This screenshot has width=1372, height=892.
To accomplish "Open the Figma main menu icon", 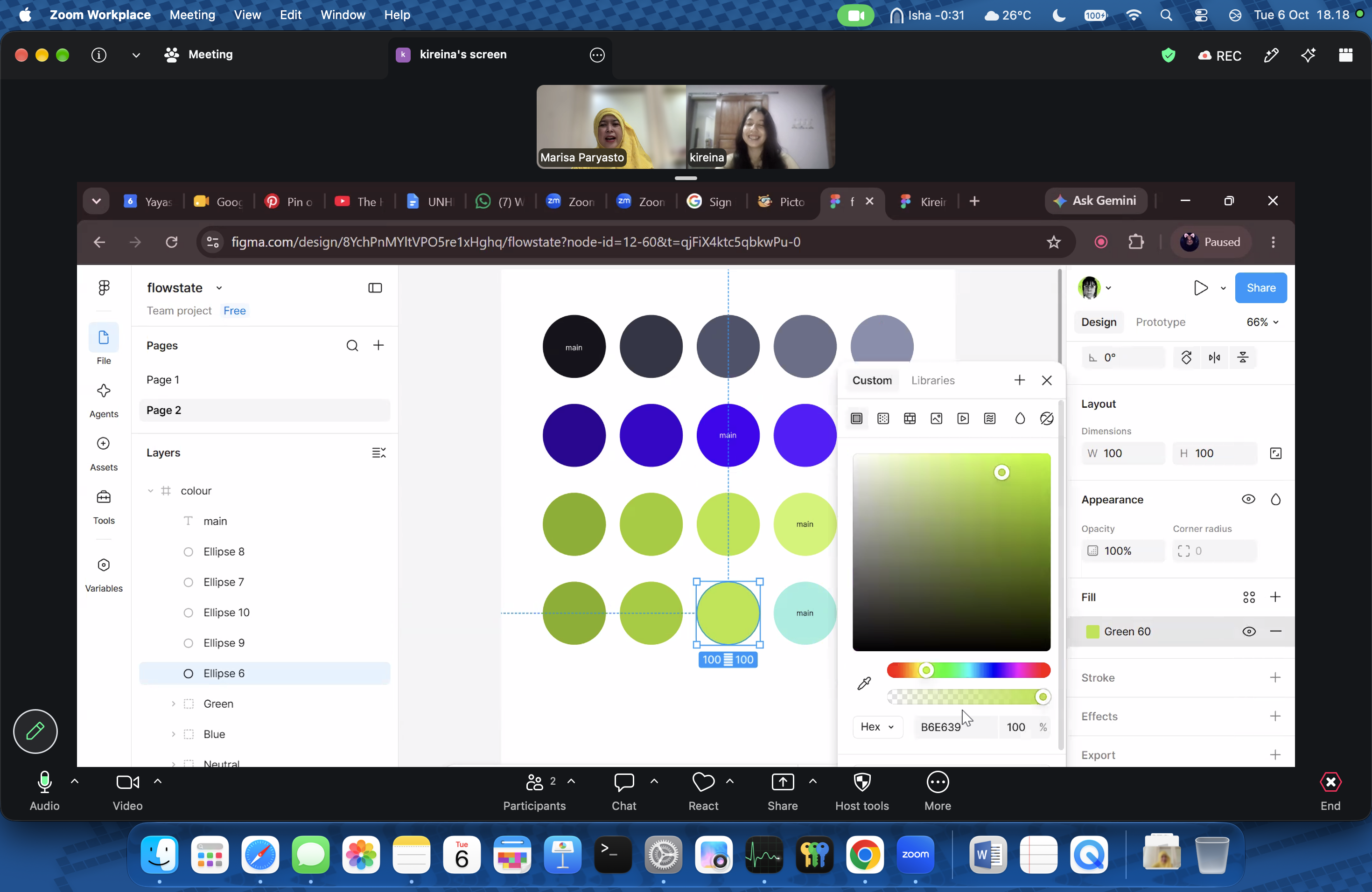I will coord(104,287).
